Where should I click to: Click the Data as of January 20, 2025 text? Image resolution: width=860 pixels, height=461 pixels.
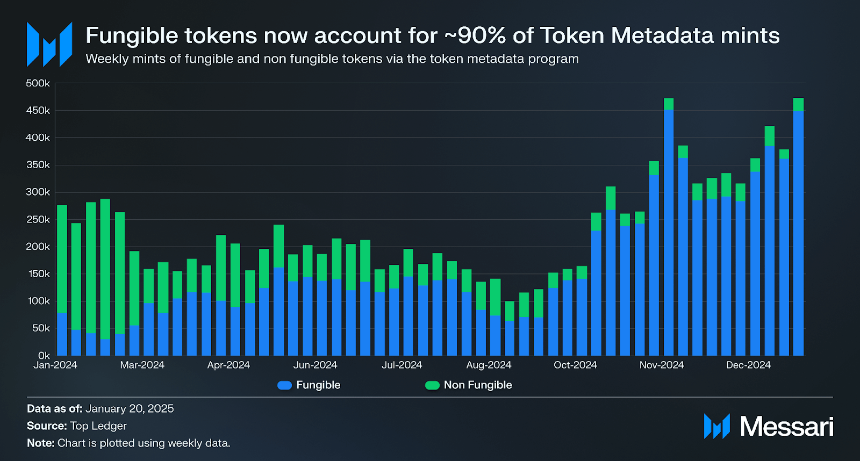100,408
